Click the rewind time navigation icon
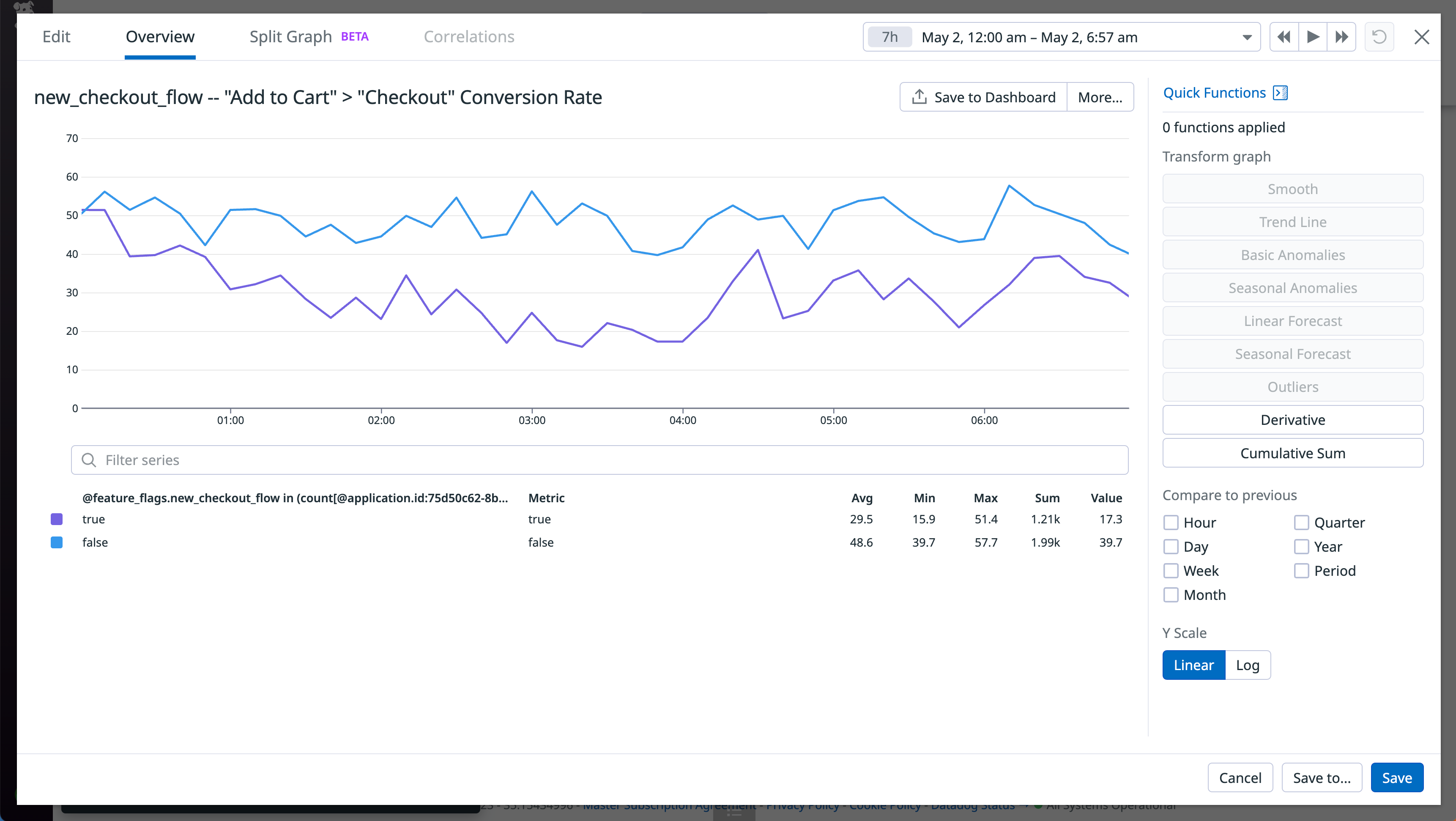 coord(1284,37)
